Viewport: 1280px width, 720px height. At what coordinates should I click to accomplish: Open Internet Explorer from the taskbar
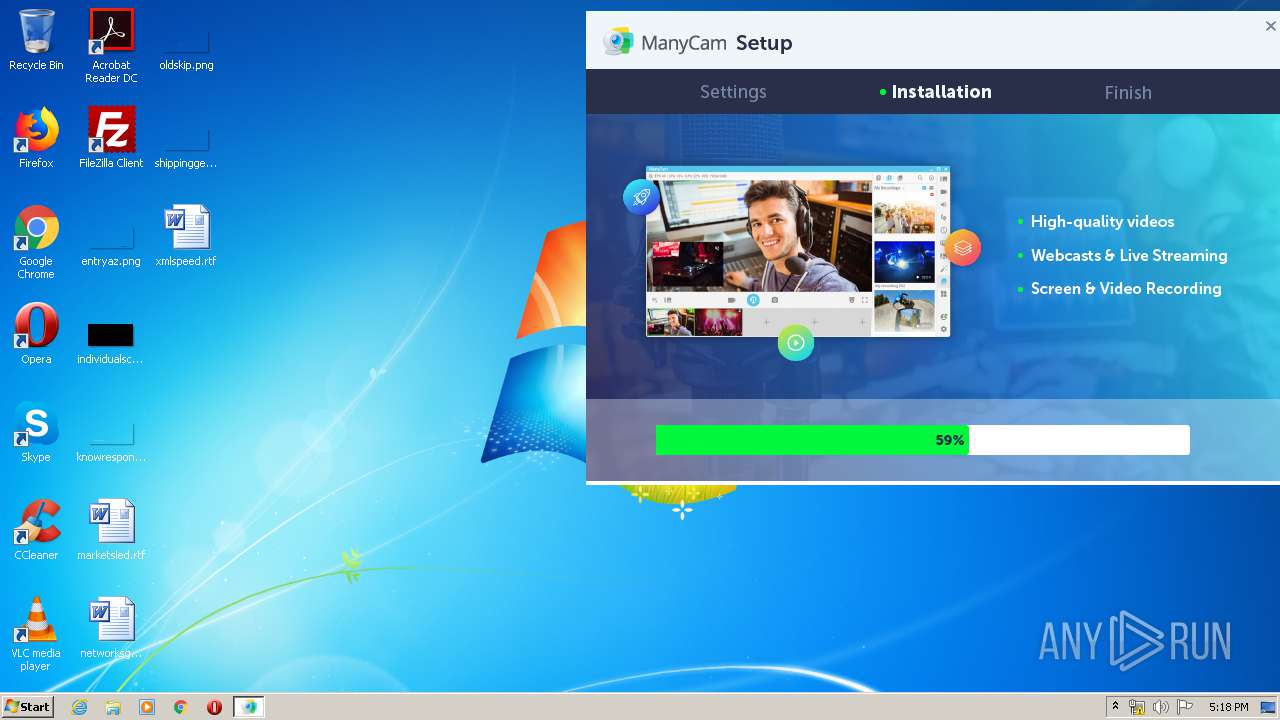tap(79, 707)
